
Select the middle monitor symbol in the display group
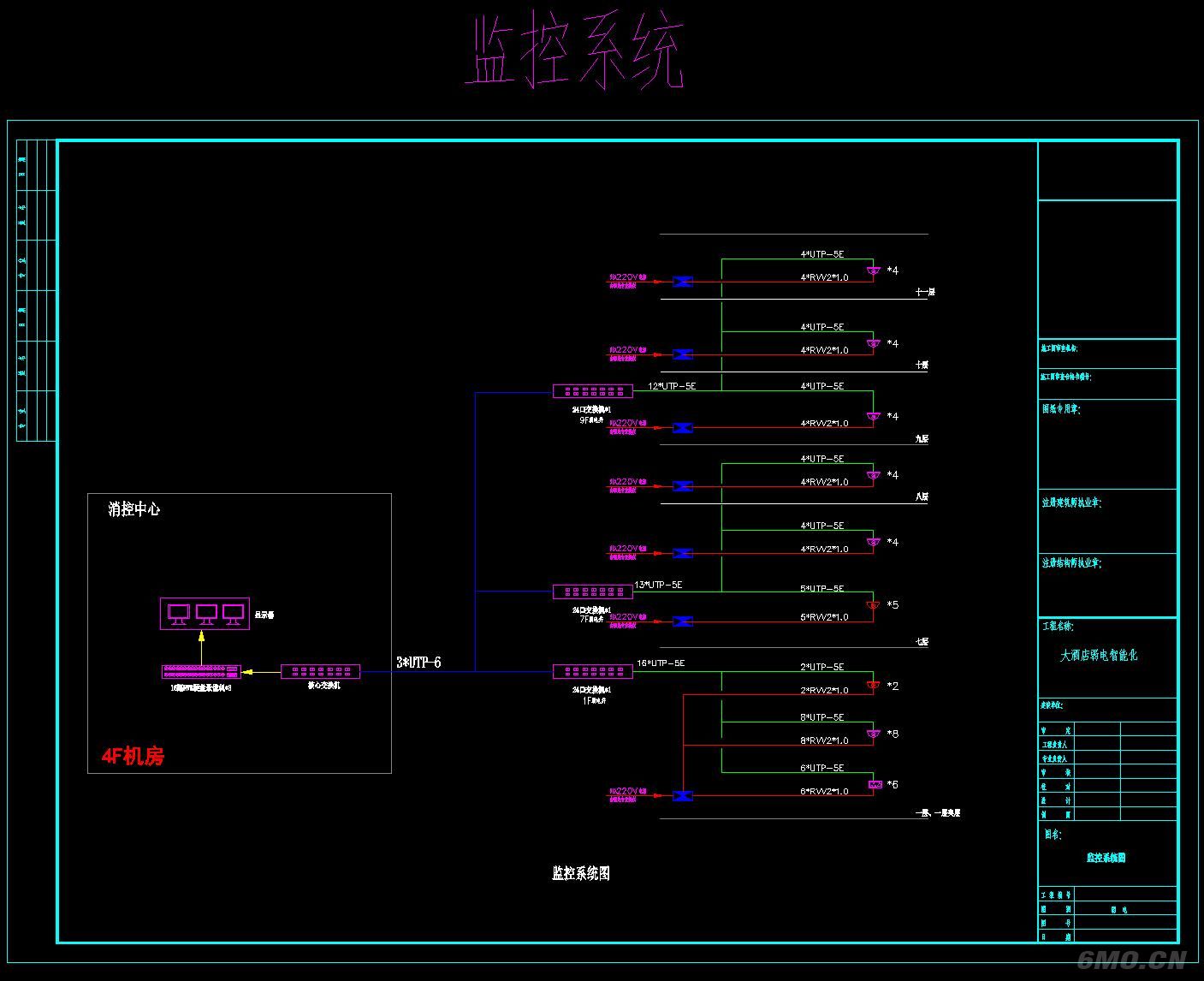pos(206,614)
